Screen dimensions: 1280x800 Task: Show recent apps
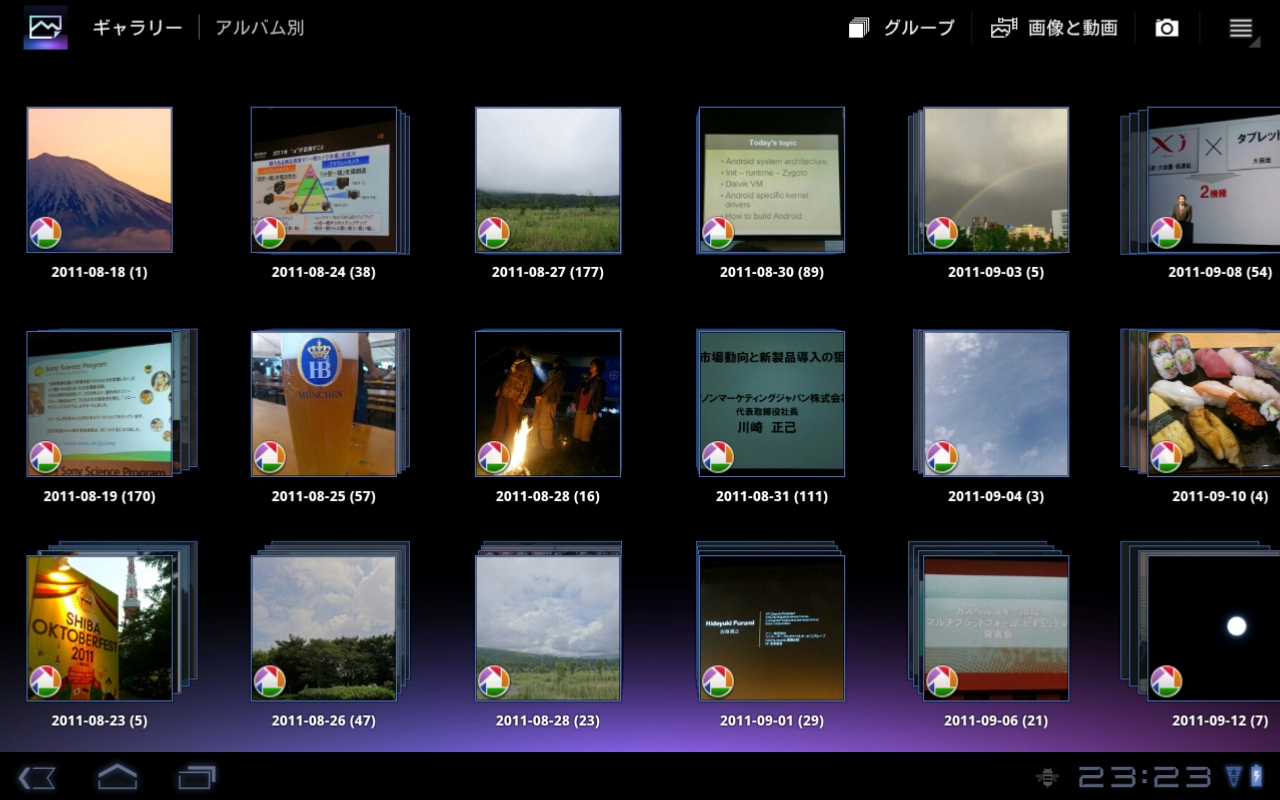197,777
